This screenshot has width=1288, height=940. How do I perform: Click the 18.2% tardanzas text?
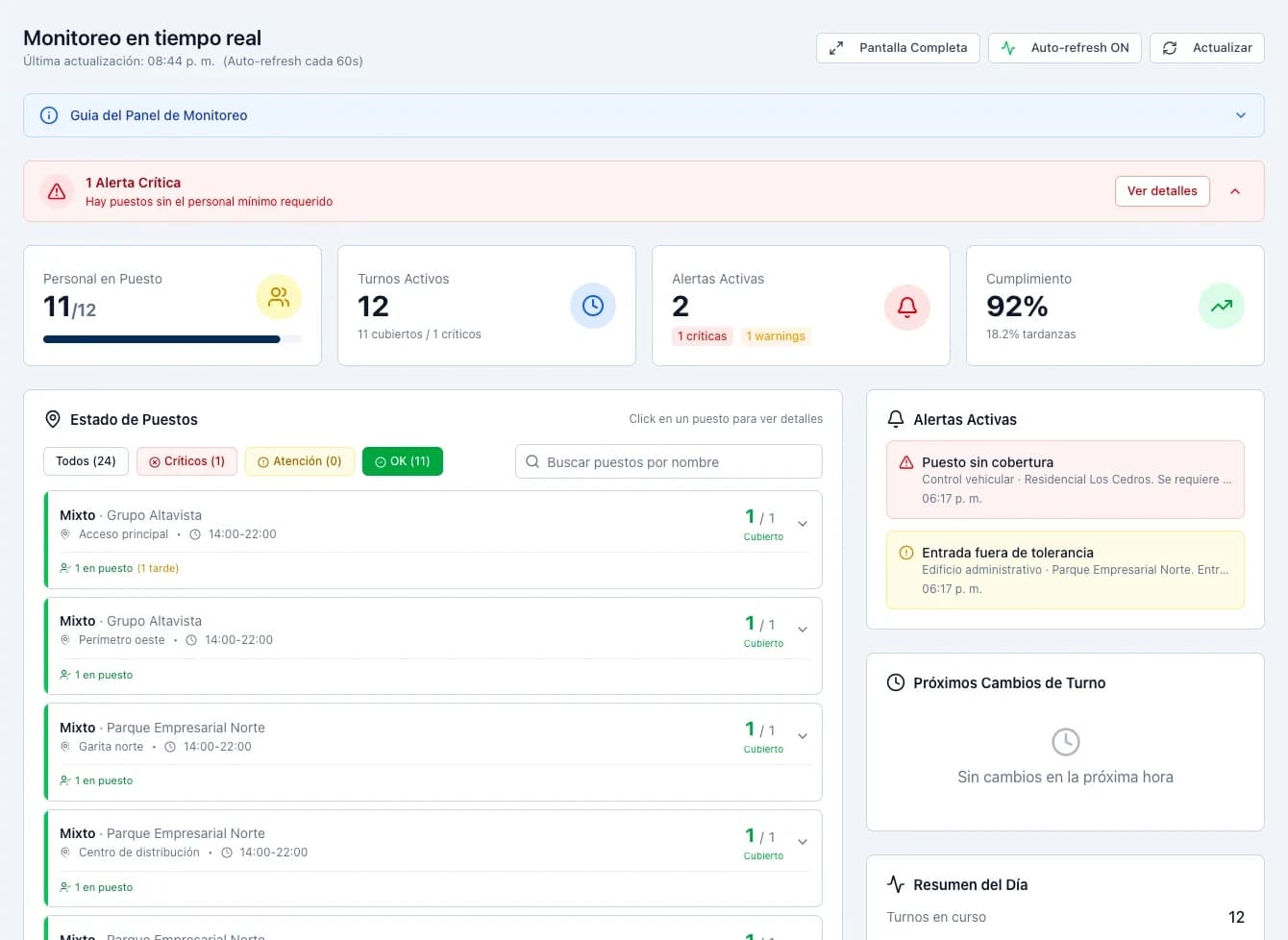1030,334
